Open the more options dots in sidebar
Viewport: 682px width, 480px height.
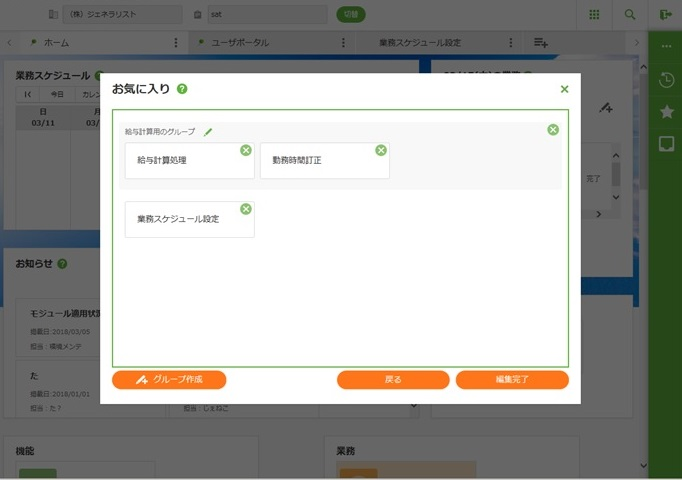tap(666, 46)
